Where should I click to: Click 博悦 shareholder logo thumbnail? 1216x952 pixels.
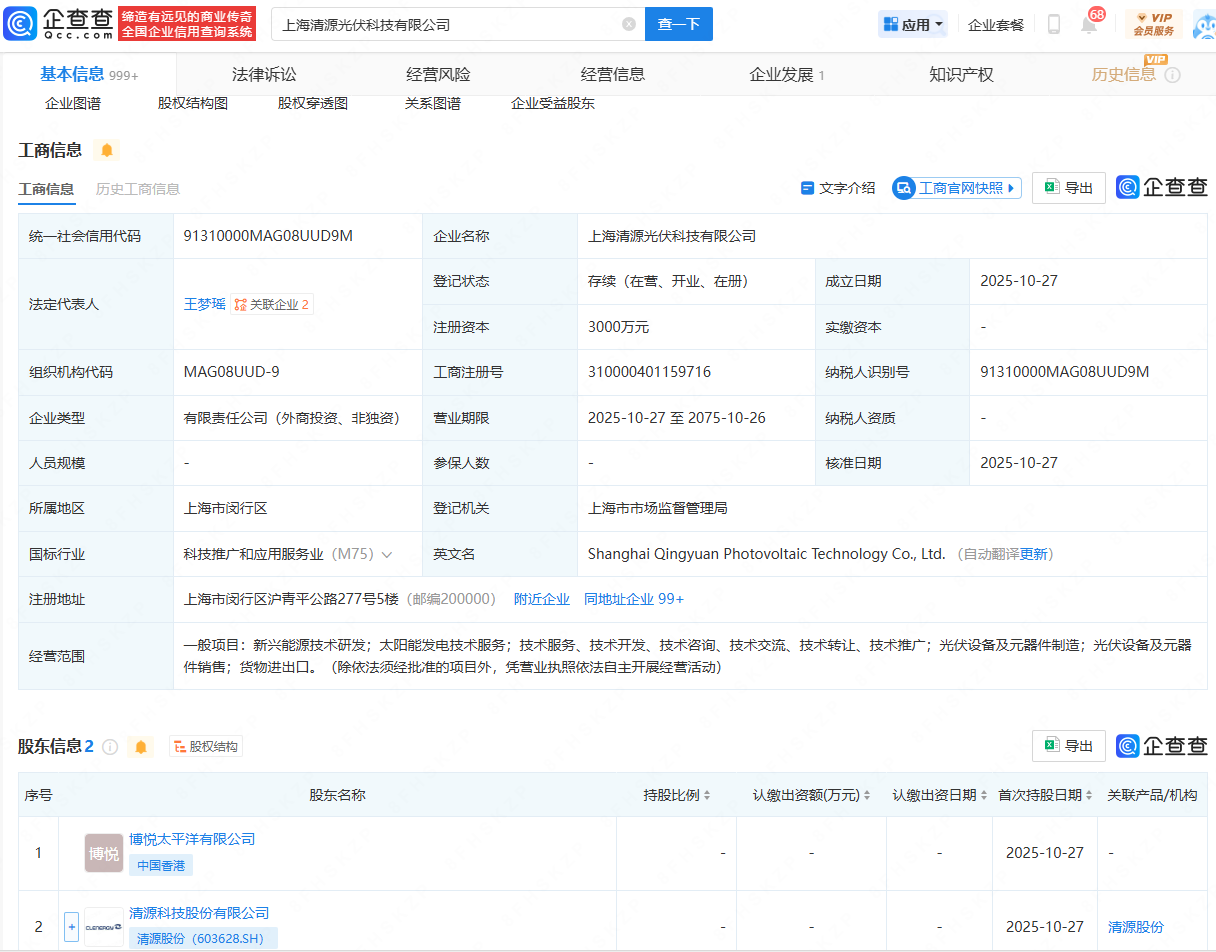click(x=104, y=853)
